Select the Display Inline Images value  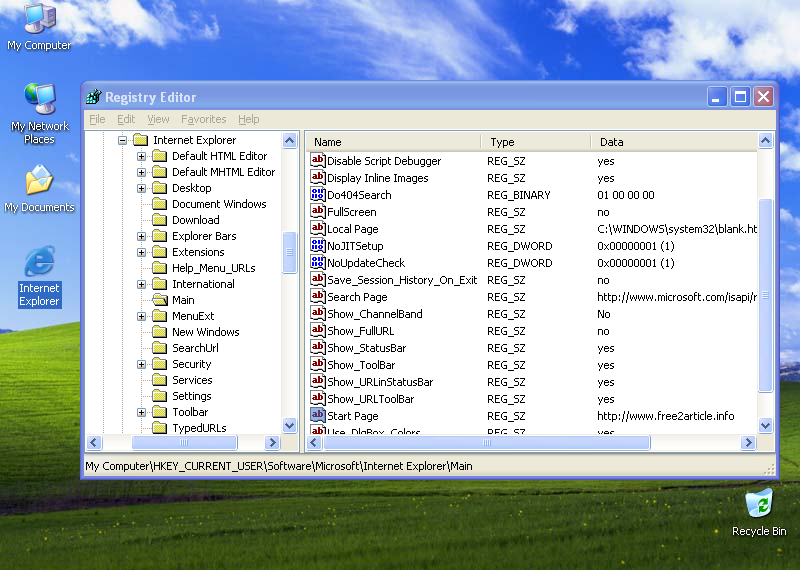pyautogui.click(x=378, y=178)
